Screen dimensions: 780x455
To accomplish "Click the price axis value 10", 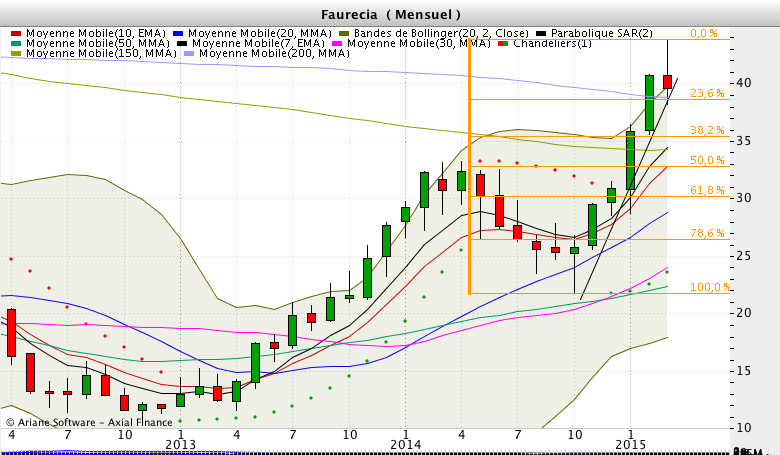I will point(744,427).
